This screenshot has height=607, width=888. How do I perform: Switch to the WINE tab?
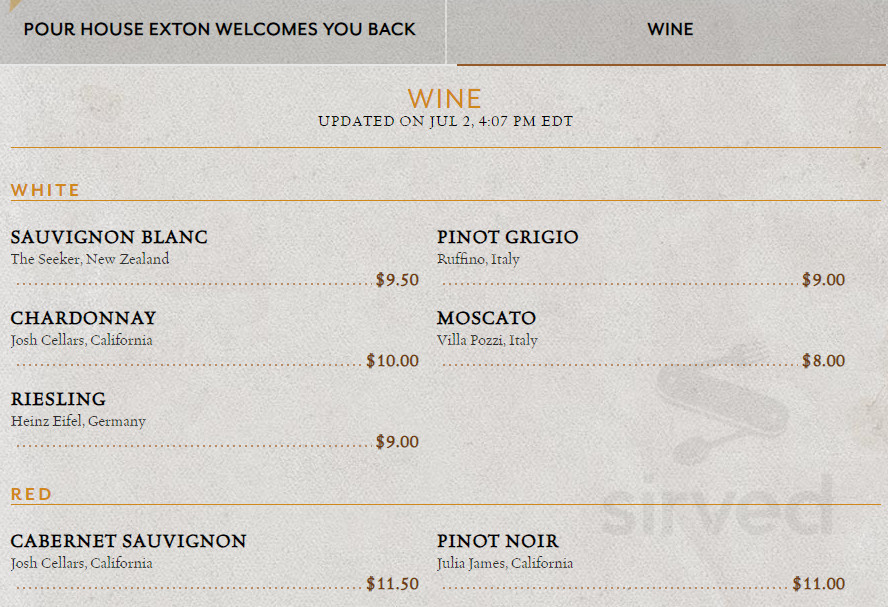tap(669, 29)
